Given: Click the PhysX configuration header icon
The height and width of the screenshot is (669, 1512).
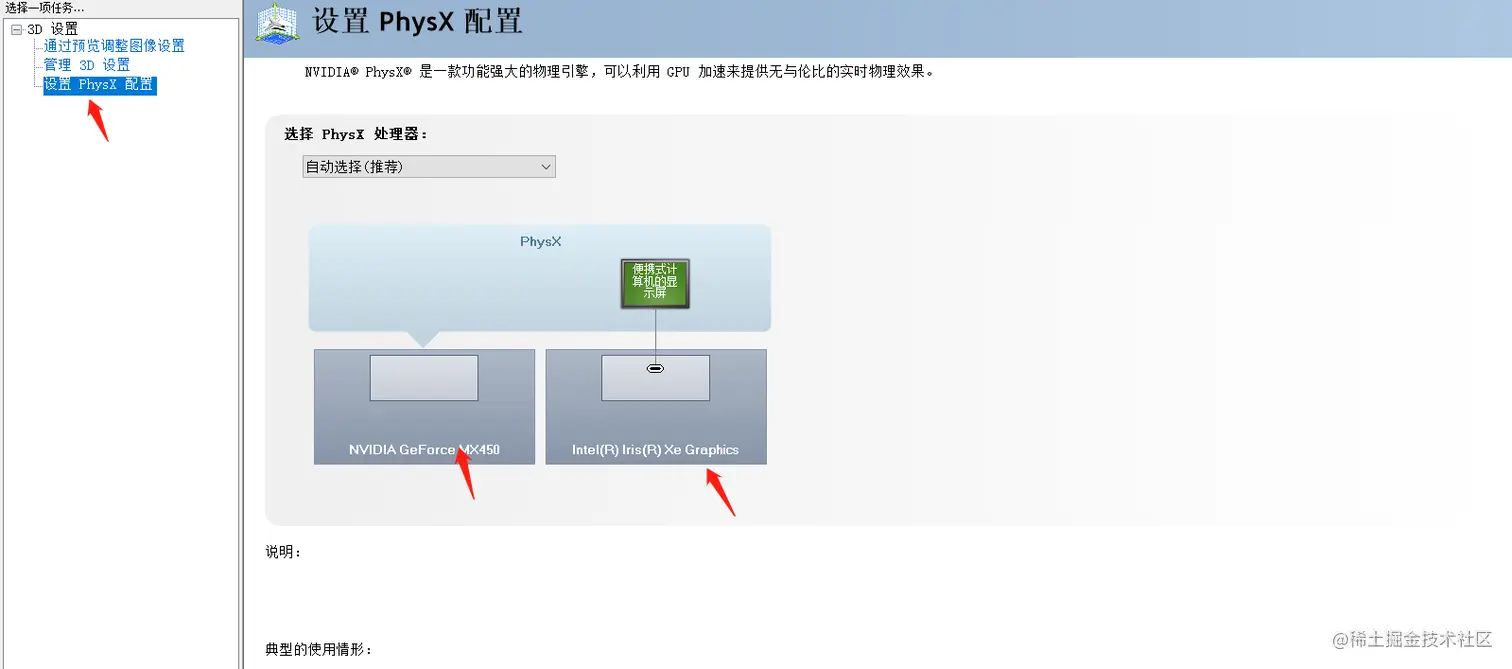Looking at the screenshot, I should 278,24.
